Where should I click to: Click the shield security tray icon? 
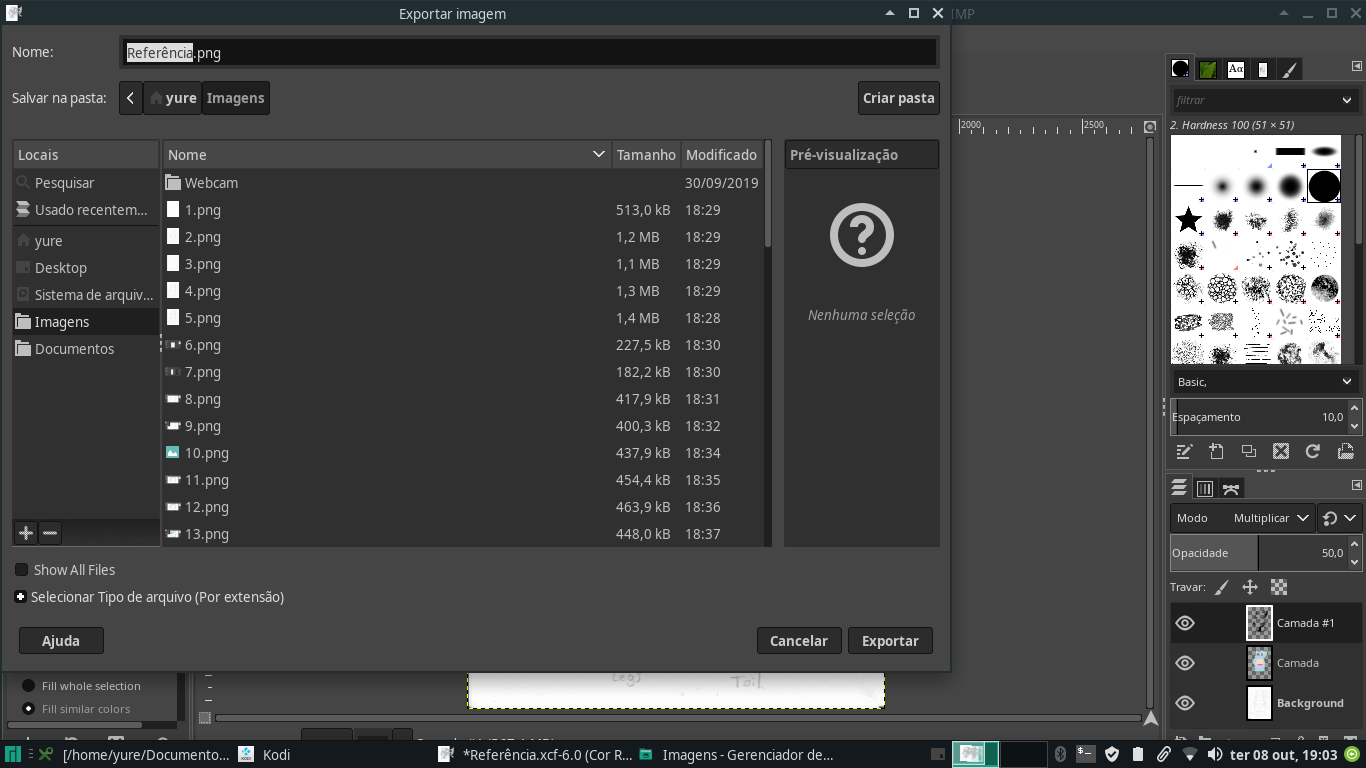1111,754
